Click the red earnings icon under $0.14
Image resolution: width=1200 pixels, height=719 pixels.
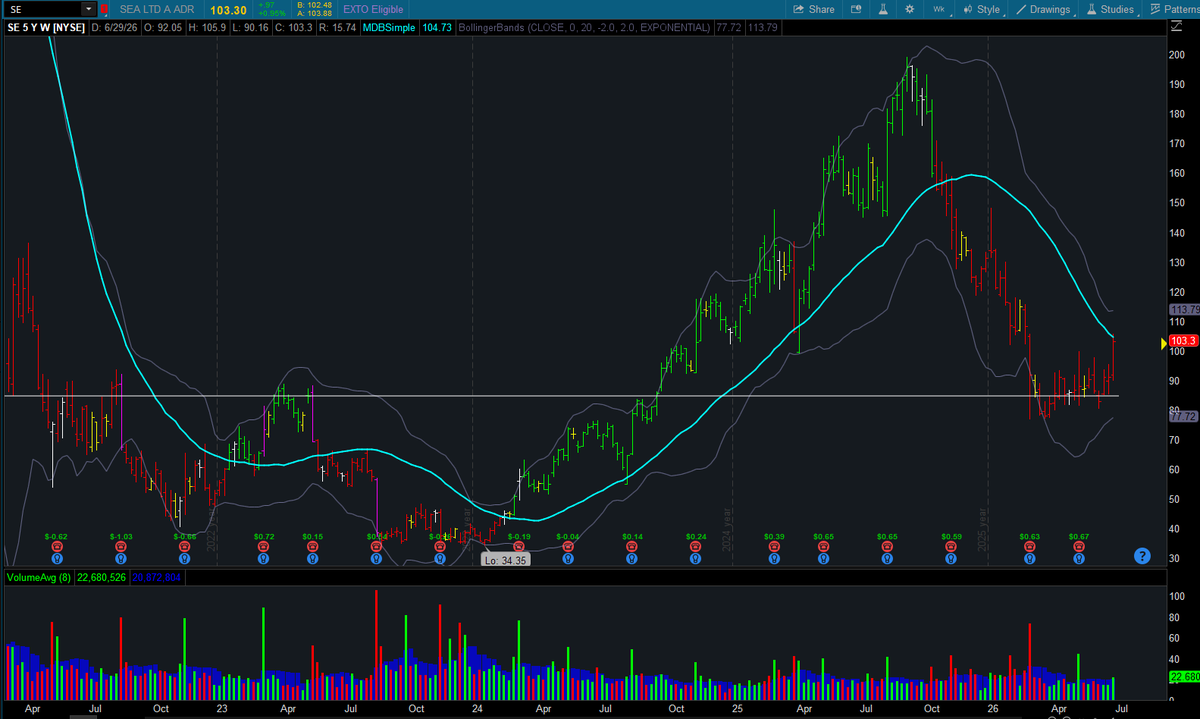[631, 548]
